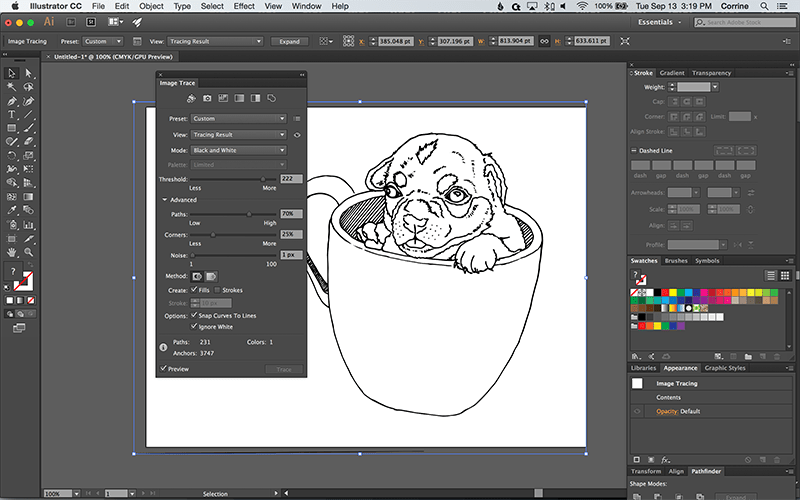Switch to the Brushes tab
The image size is (800, 500).
pos(676,261)
